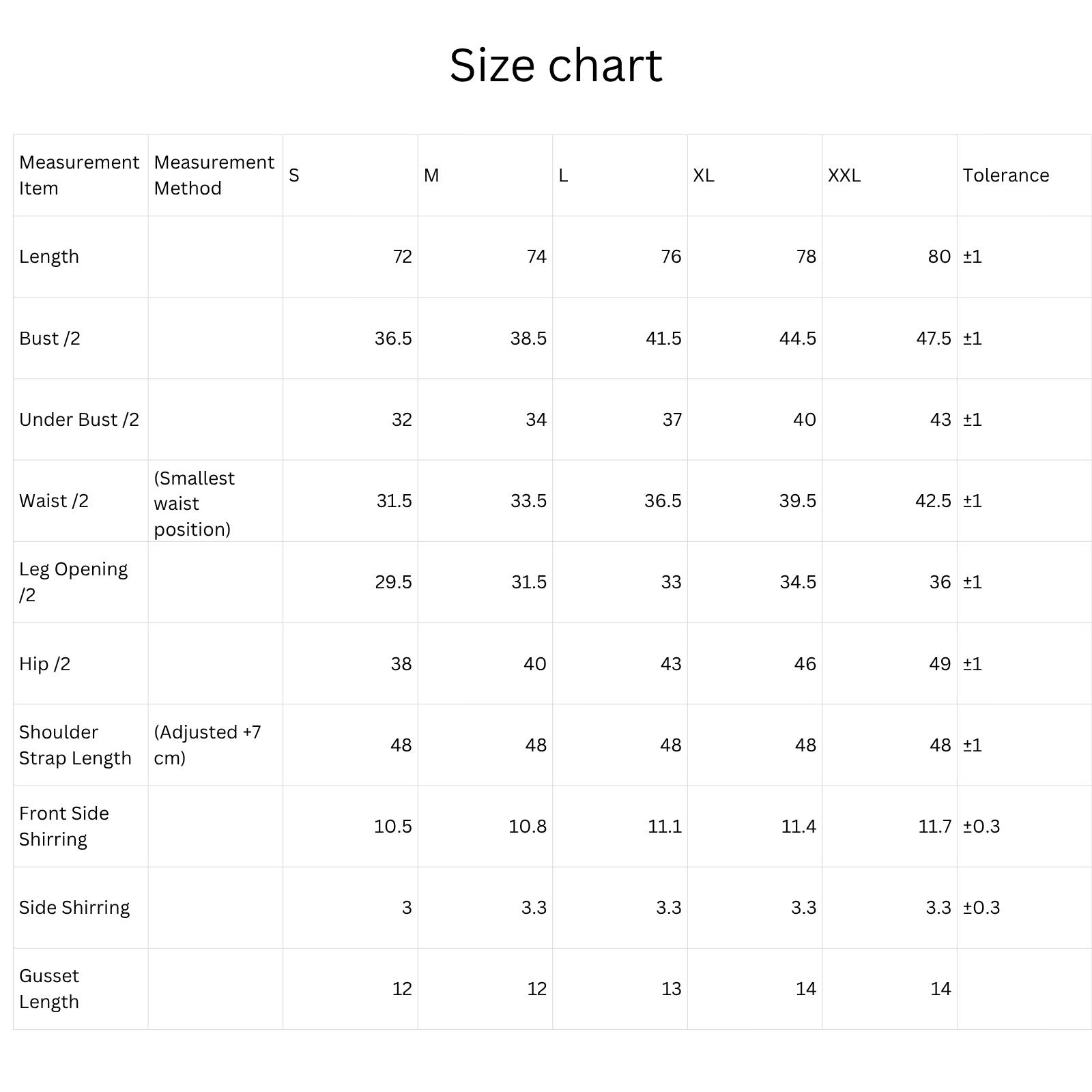The height and width of the screenshot is (1092, 1092).
Task: Select the Front Side Shirring row label
Action: pos(64,826)
